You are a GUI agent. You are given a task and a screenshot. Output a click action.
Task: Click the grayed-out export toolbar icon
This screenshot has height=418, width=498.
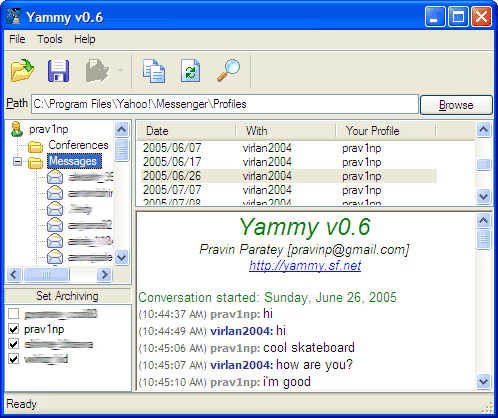coord(97,71)
